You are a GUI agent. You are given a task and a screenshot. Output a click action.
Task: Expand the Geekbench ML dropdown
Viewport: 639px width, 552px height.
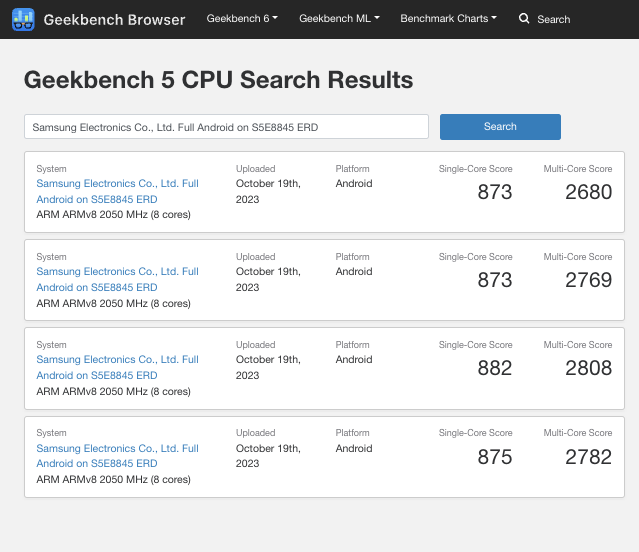coord(339,19)
